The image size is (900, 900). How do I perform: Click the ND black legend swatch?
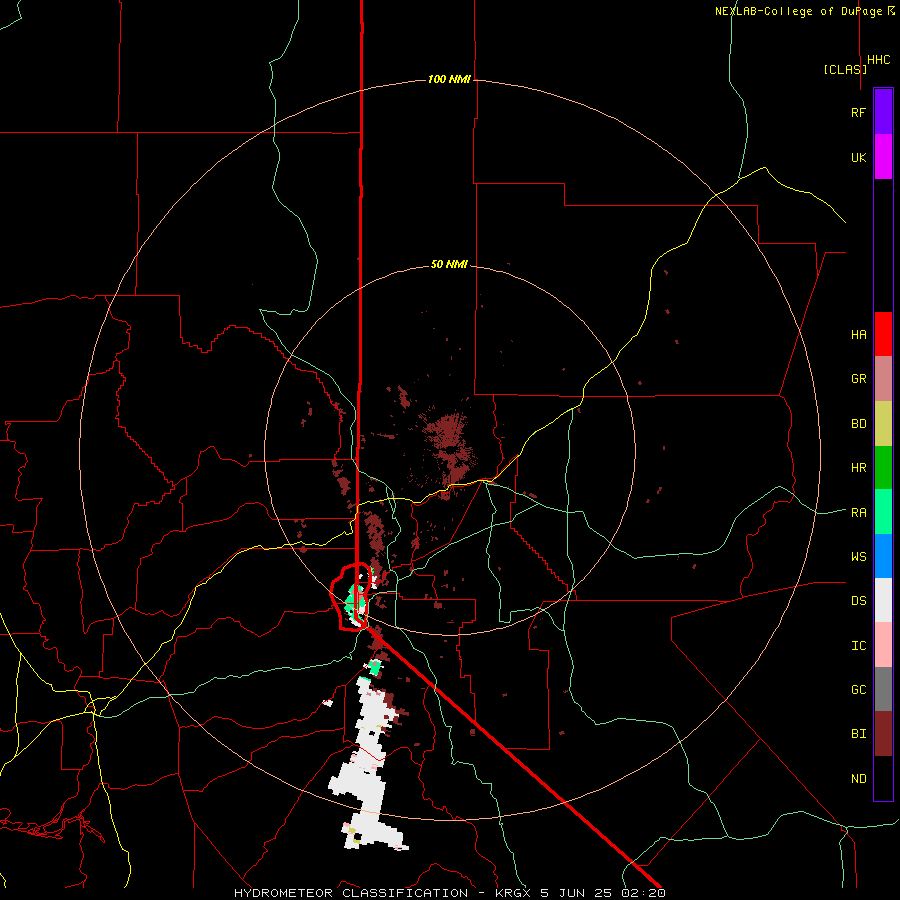tap(883, 778)
